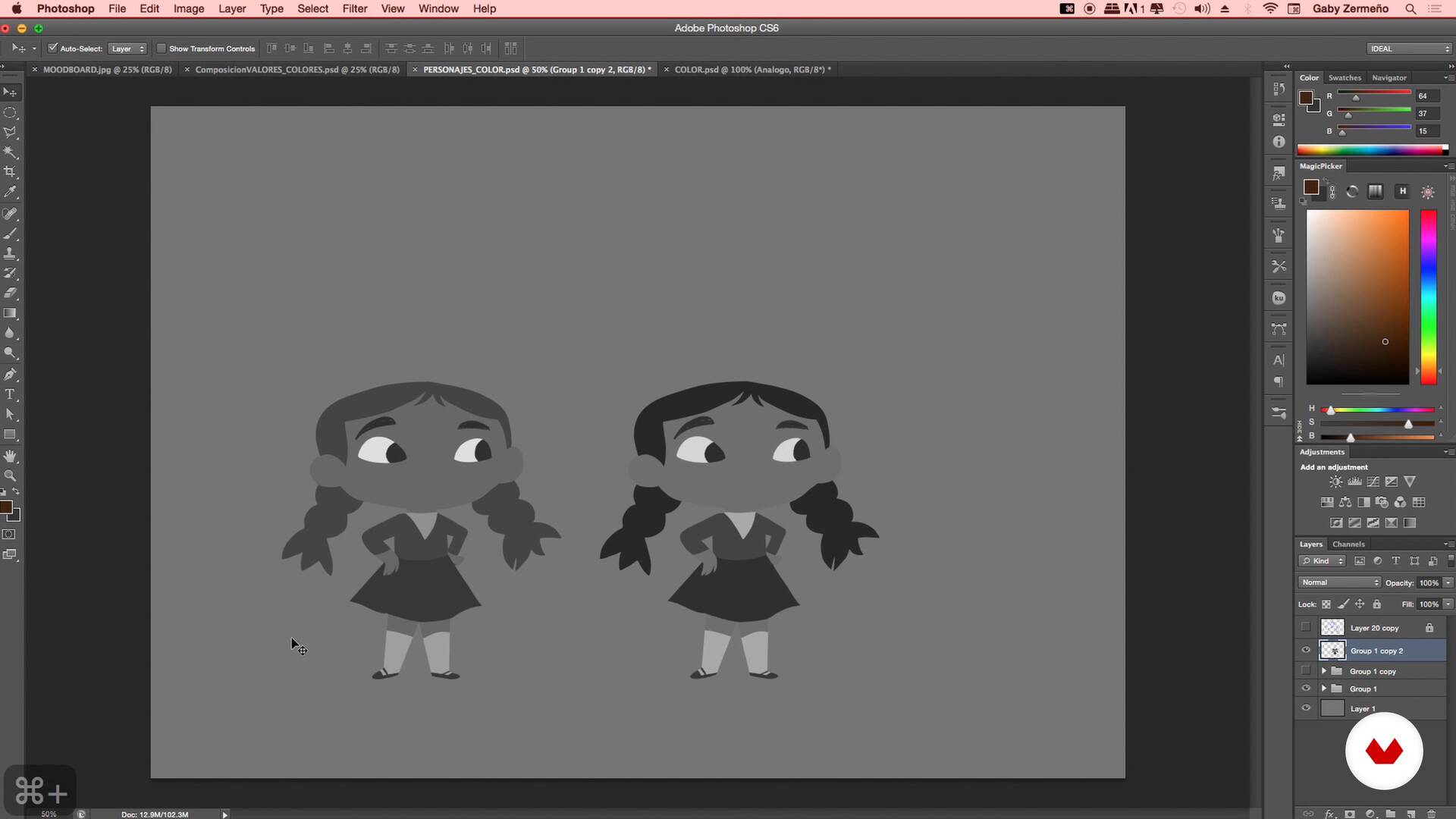Viewport: 1456px width, 819px height.
Task: Select the Move tool
Action: coord(11,93)
